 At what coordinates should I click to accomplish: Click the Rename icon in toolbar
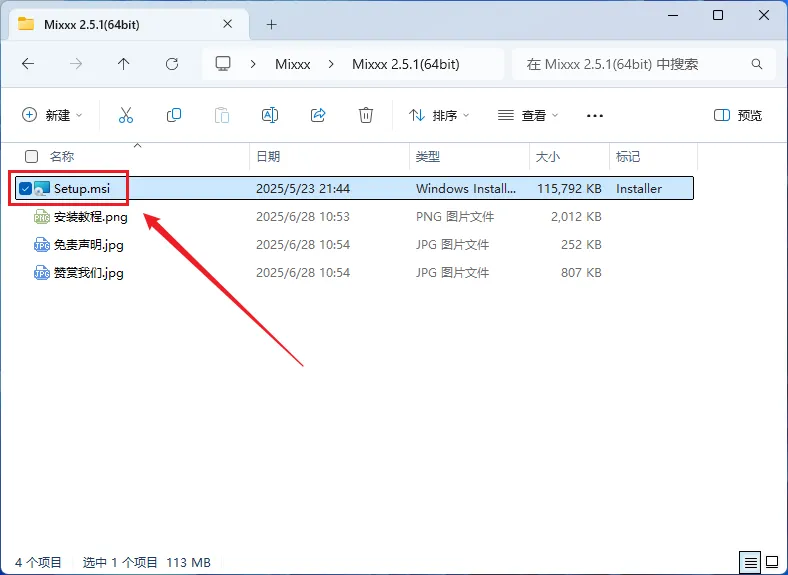click(x=270, y=115)
